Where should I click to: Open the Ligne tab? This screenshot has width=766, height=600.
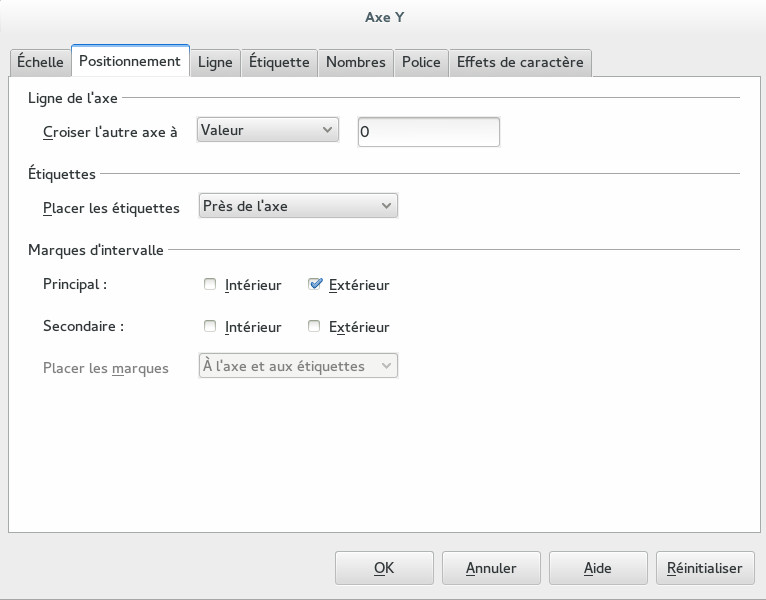(x=215, y=62)
